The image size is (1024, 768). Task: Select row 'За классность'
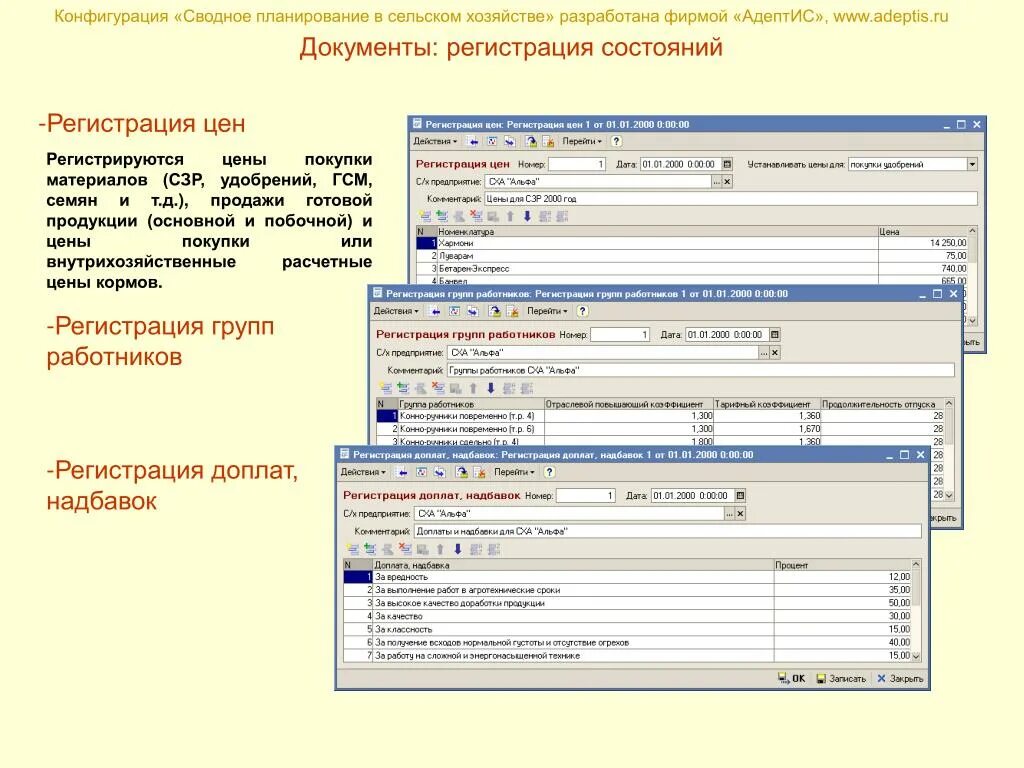[627, 629]
